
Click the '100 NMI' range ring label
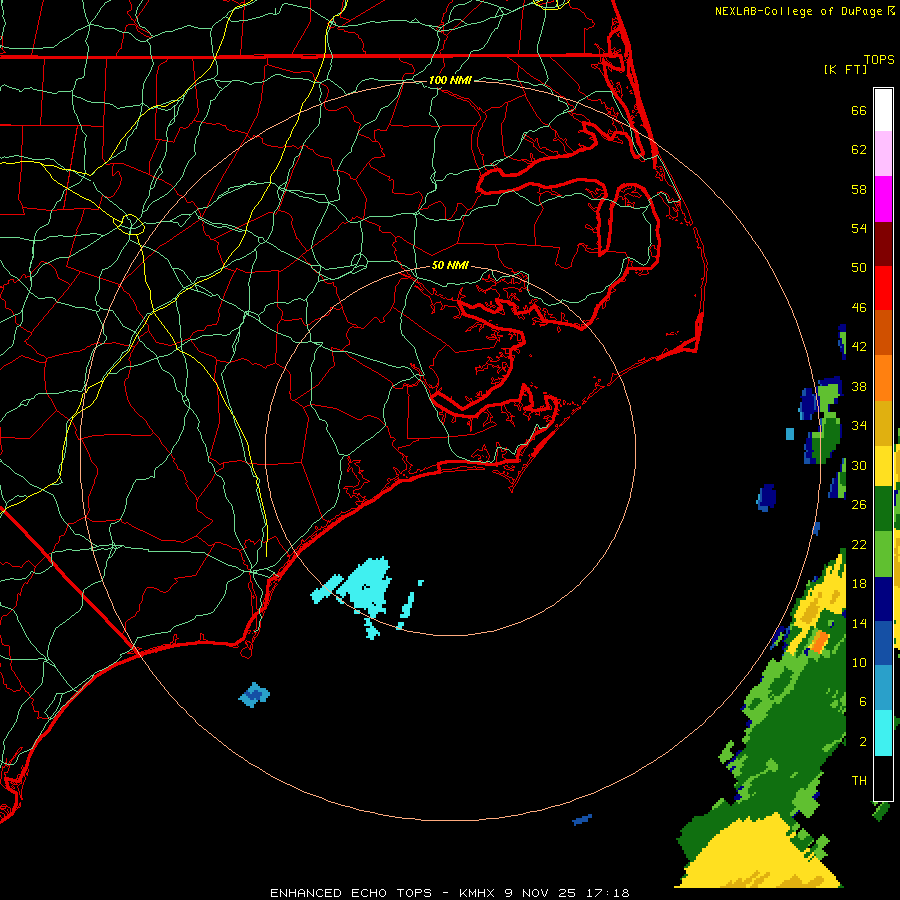click(450, 80)
